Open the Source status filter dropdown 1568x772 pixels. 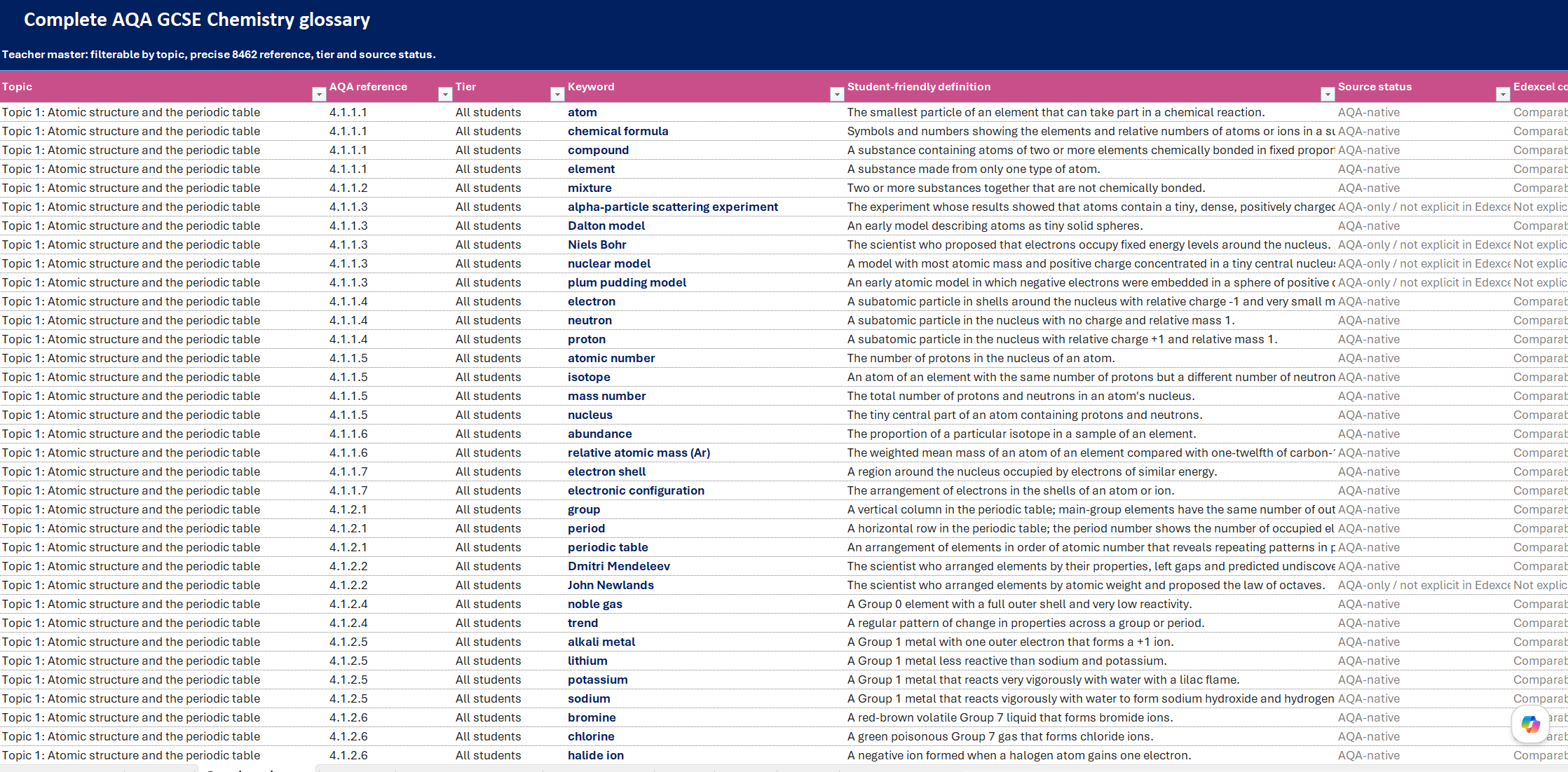click(1502, 94)
